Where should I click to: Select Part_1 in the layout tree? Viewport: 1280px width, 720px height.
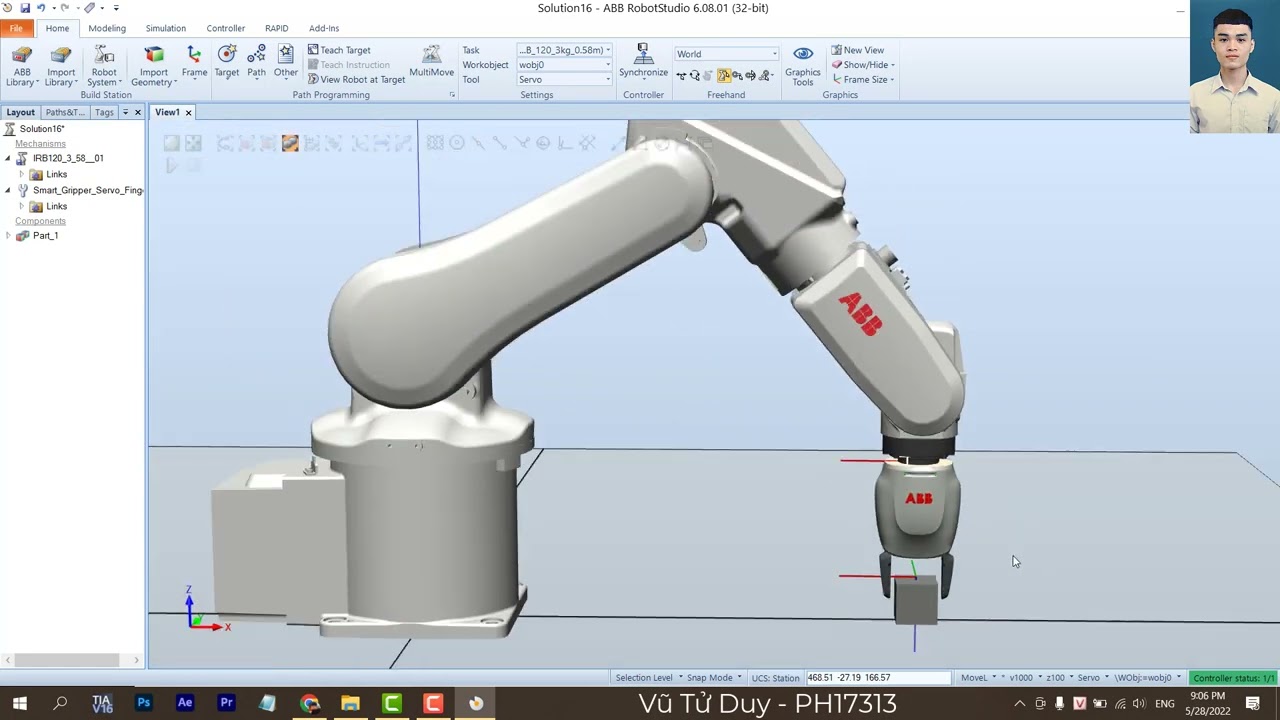45,236
